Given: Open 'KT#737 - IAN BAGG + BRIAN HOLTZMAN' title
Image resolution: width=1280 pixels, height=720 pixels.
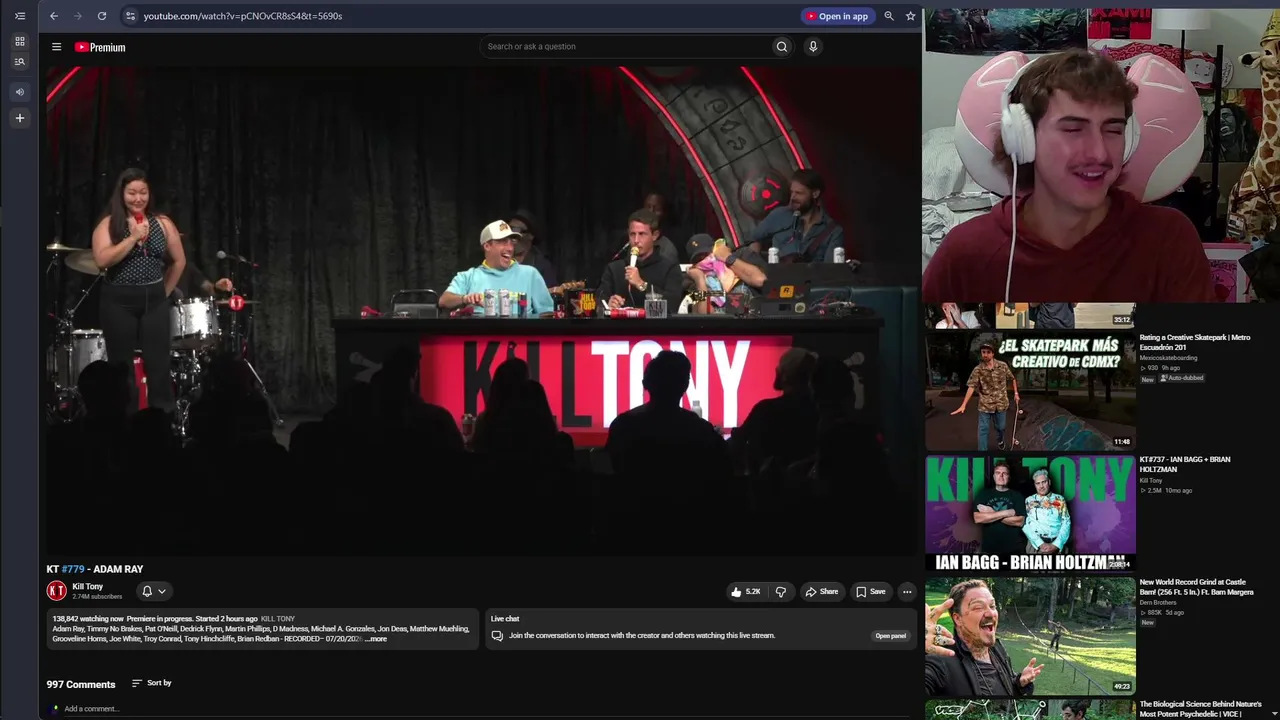Looking at the screenshot, I should [x=1185, y=464].
